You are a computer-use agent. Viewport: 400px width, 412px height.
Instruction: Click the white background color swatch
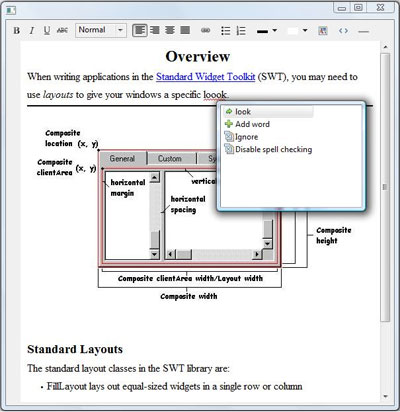click(x=293, y=31)
